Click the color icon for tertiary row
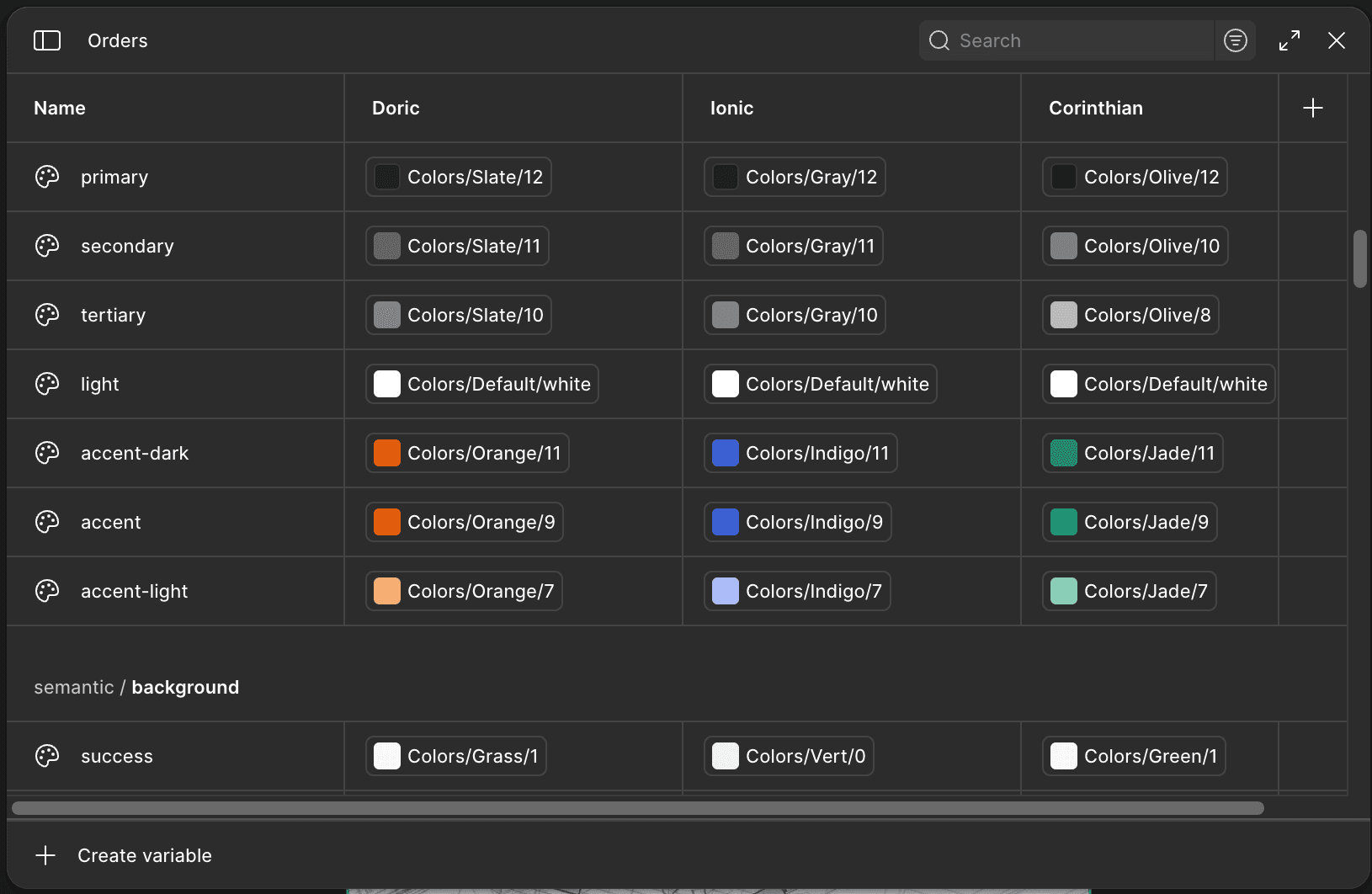 coord(47,315)
